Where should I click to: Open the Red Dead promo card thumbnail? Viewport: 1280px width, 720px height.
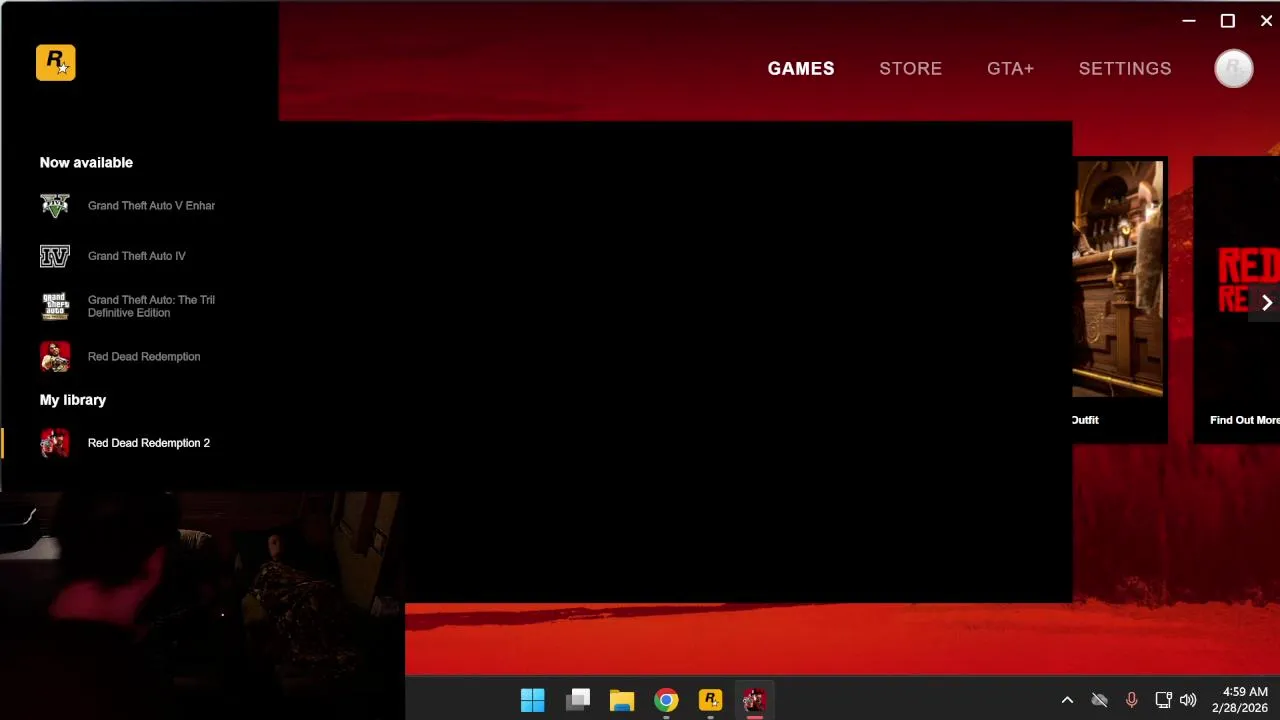pyautogui.click(x=1238, y=279)
